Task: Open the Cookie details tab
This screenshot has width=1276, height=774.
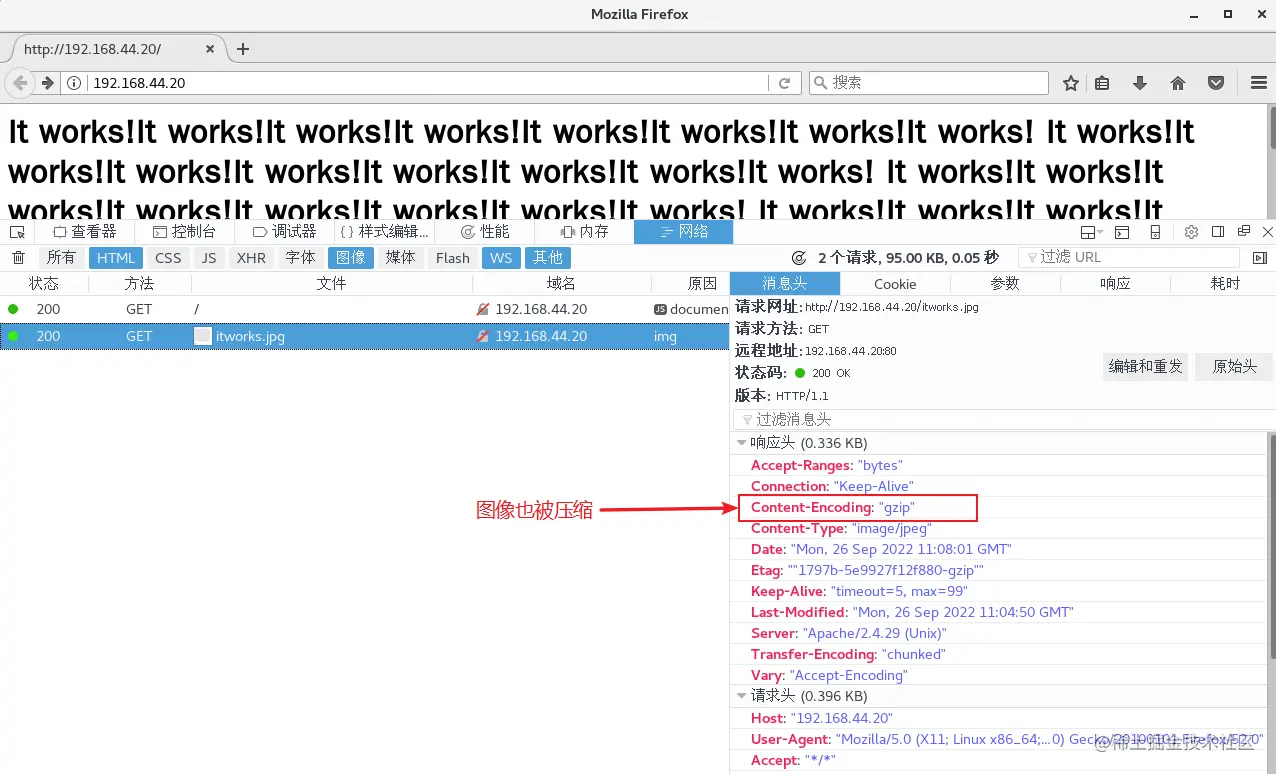Action: coord(895,283)
